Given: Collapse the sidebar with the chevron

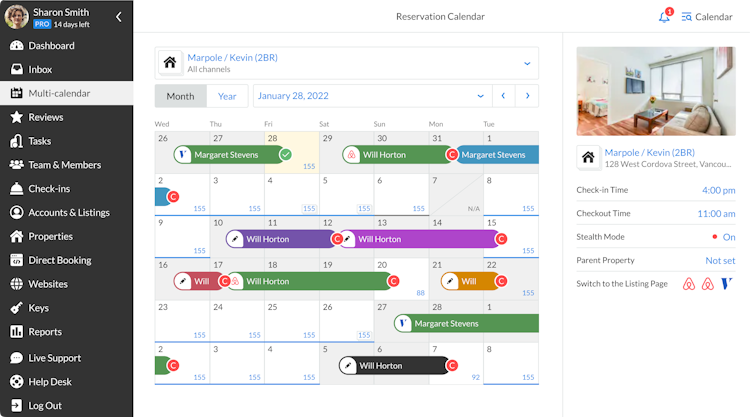Looking at the screenshot, I should point(119,17).
